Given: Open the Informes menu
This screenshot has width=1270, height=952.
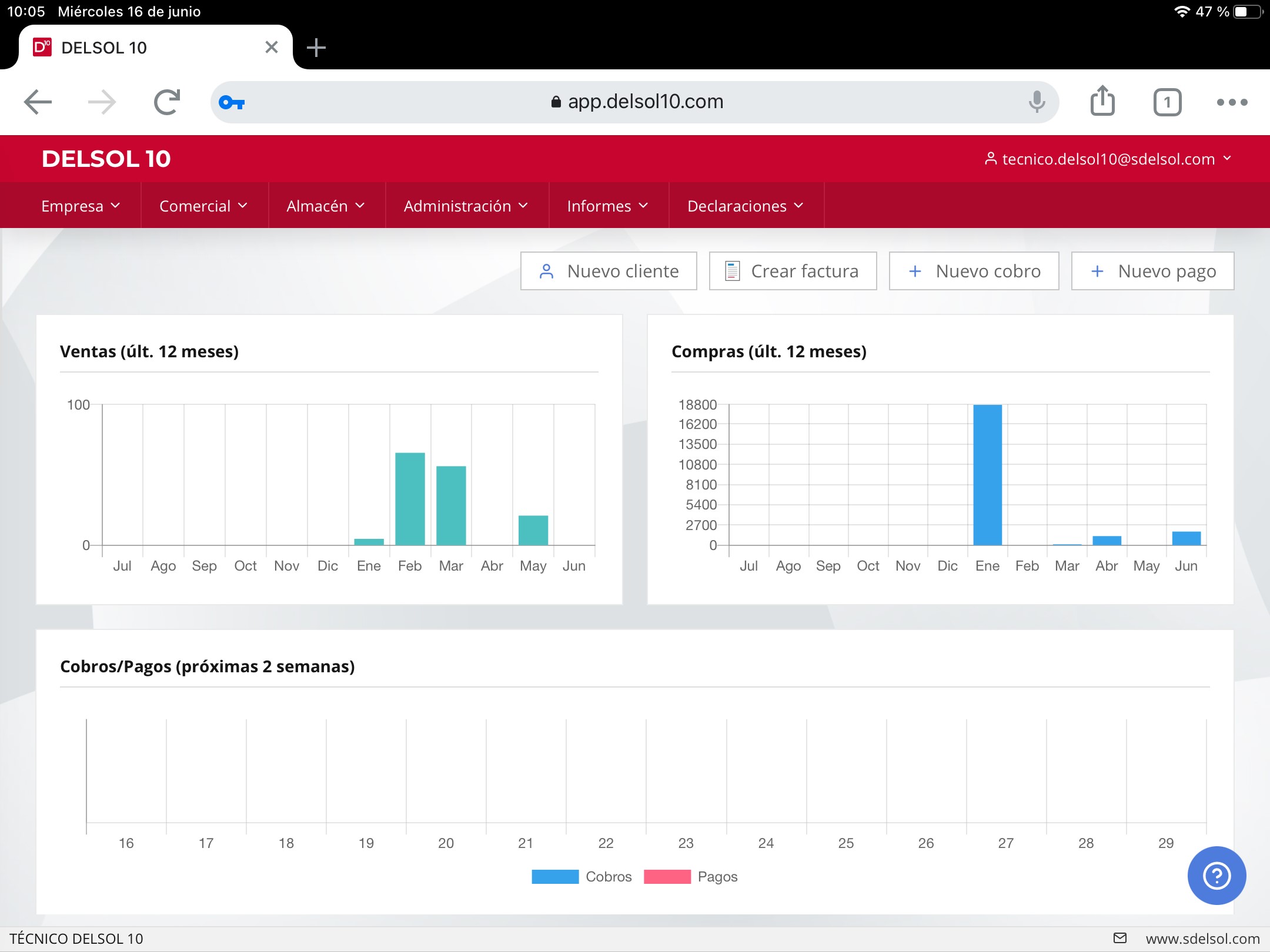Looking at the screenshot, I should pyautogui.click(x=607, y=206).
